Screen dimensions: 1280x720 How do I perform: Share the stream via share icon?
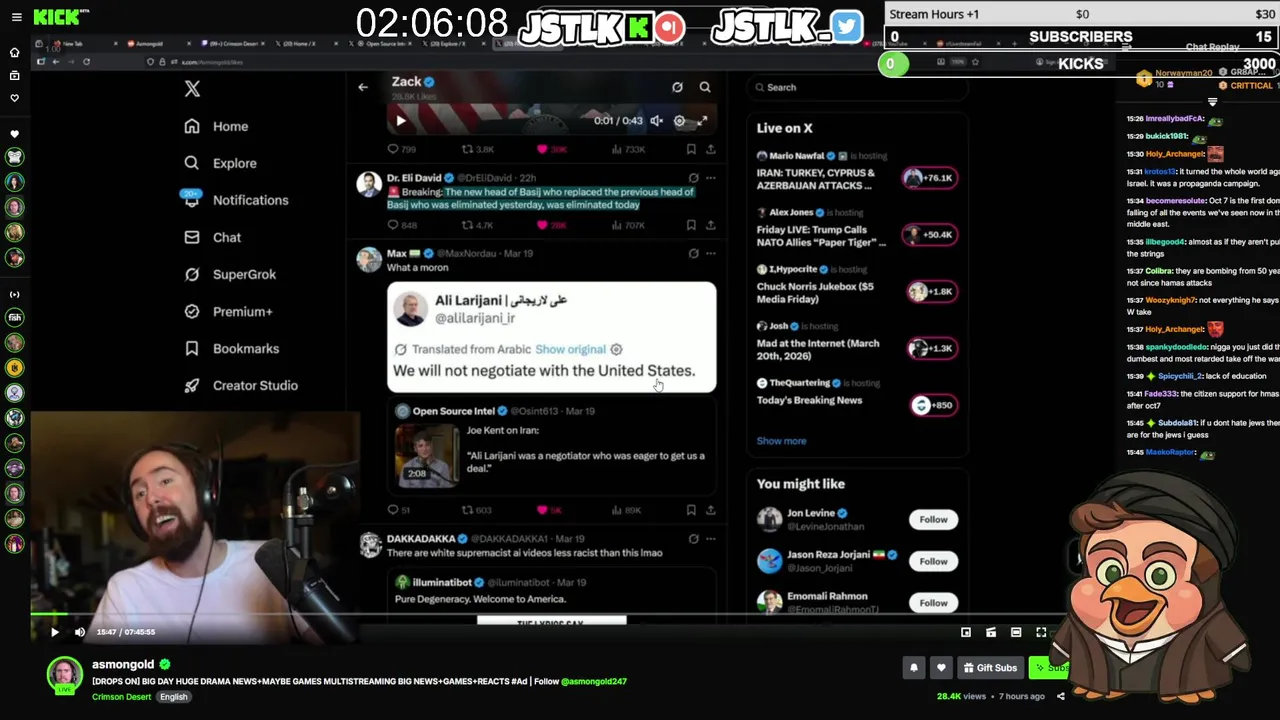point(1061,696)
